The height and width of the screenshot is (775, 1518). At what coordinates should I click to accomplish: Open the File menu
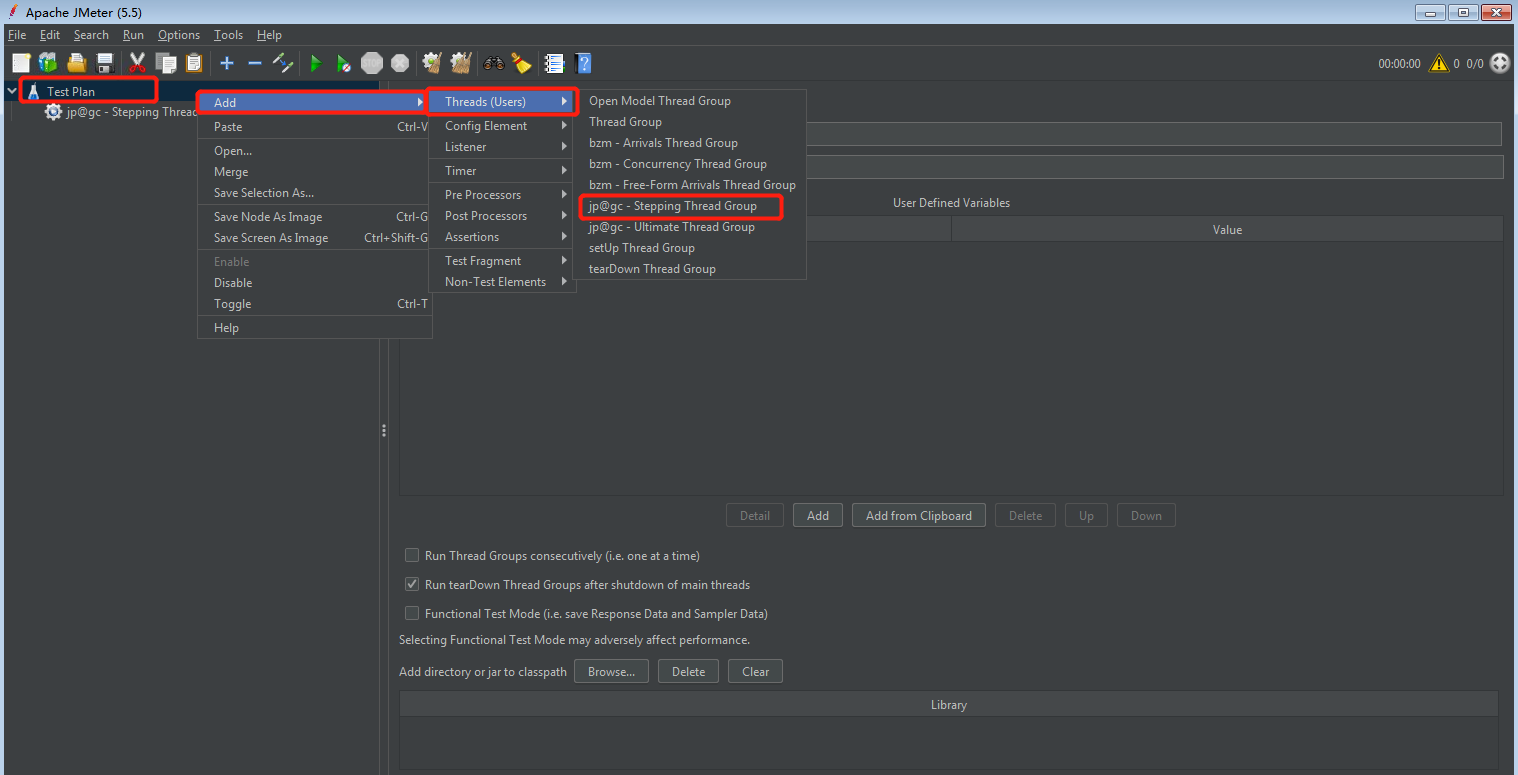pos(17,35)
